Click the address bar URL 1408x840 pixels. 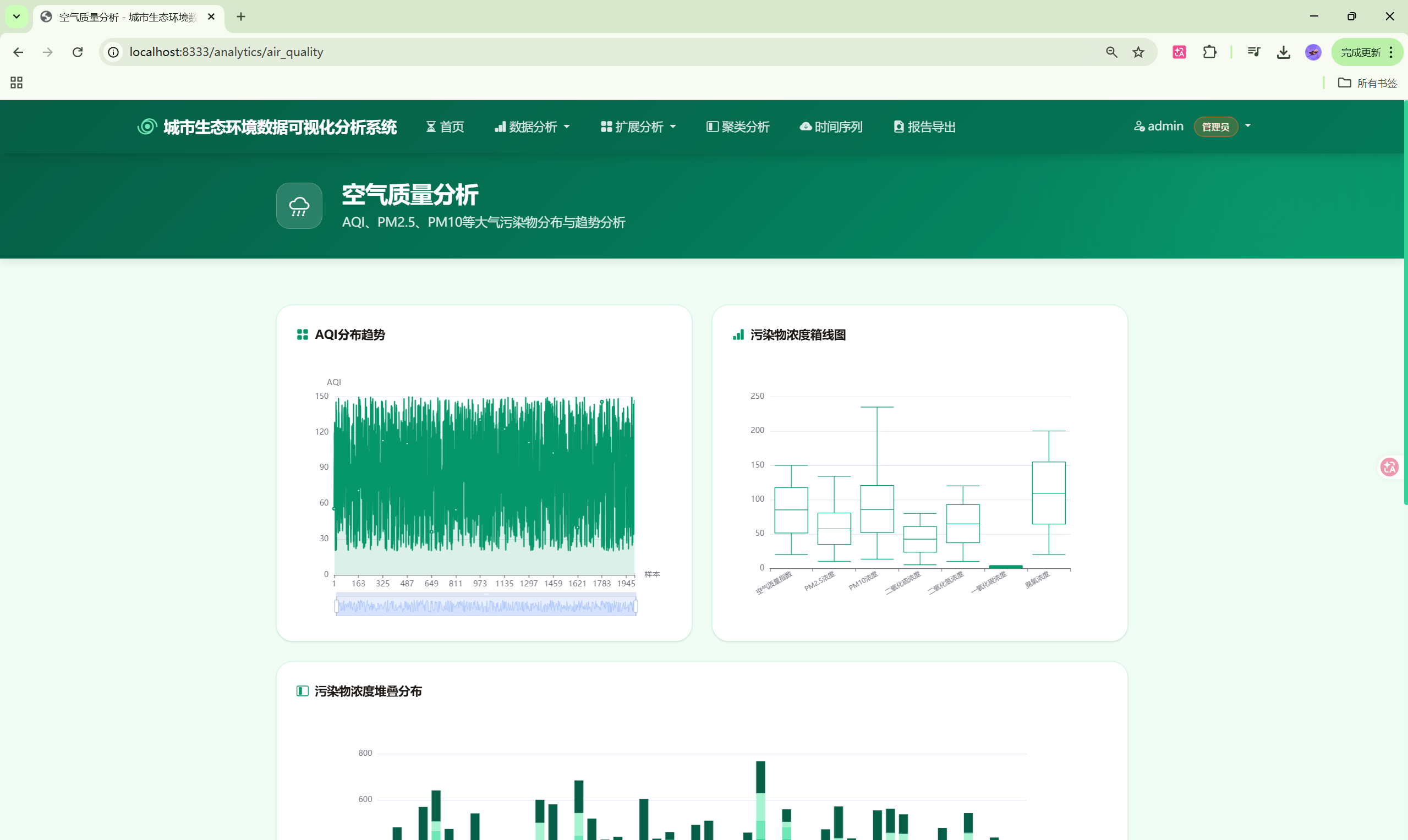click(x=226, y=52)
